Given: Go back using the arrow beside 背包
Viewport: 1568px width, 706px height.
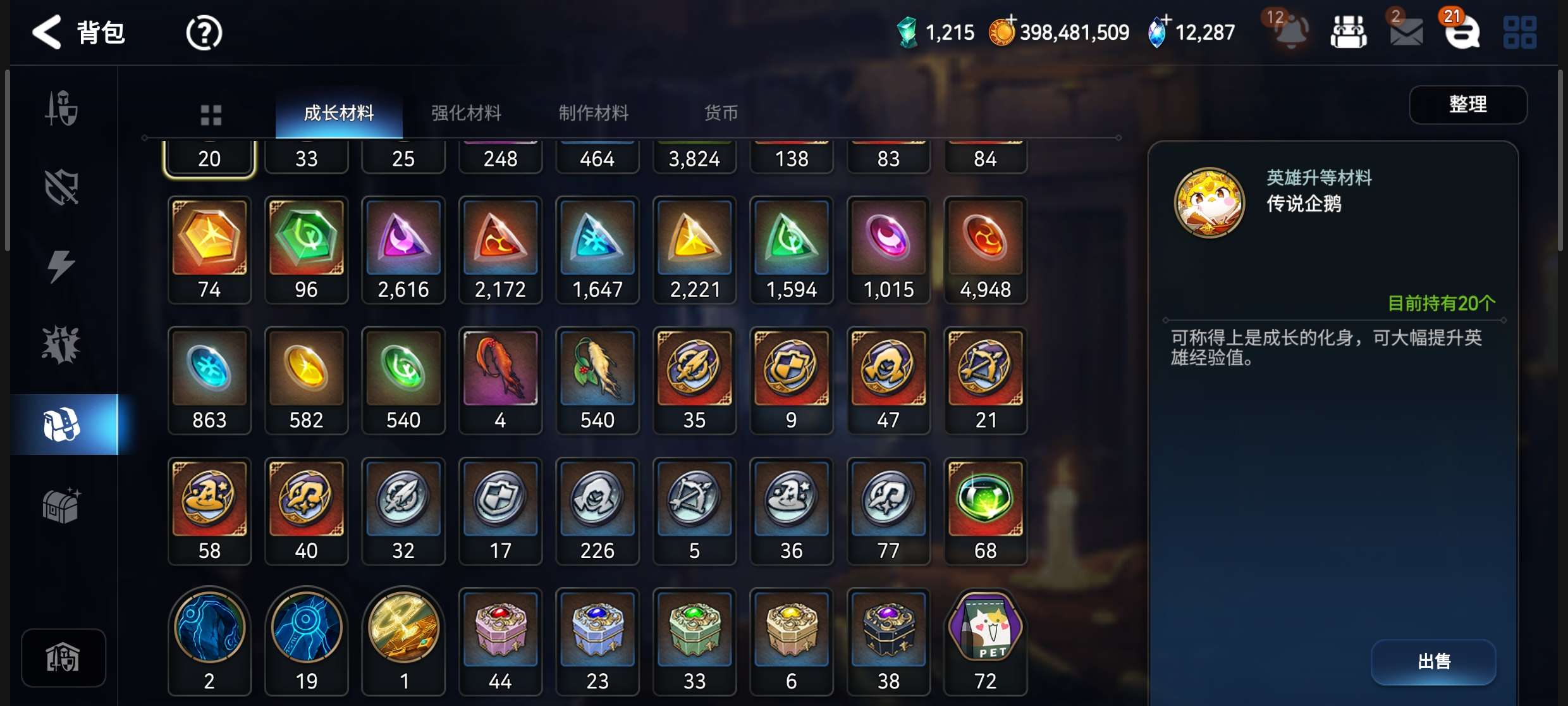Looking at the screenshot, I should click(47, 32).
